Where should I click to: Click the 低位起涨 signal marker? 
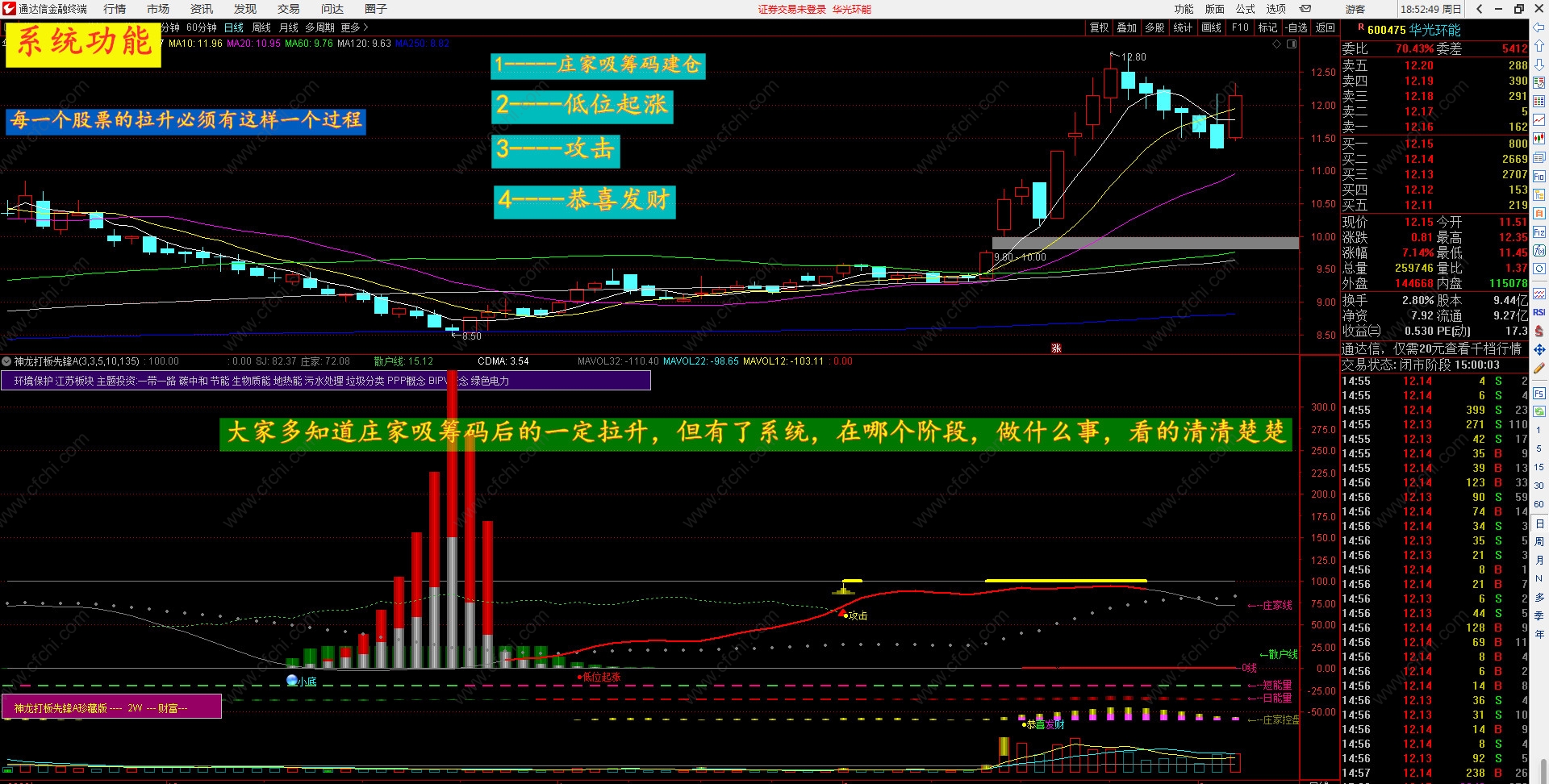pos(599,678)
